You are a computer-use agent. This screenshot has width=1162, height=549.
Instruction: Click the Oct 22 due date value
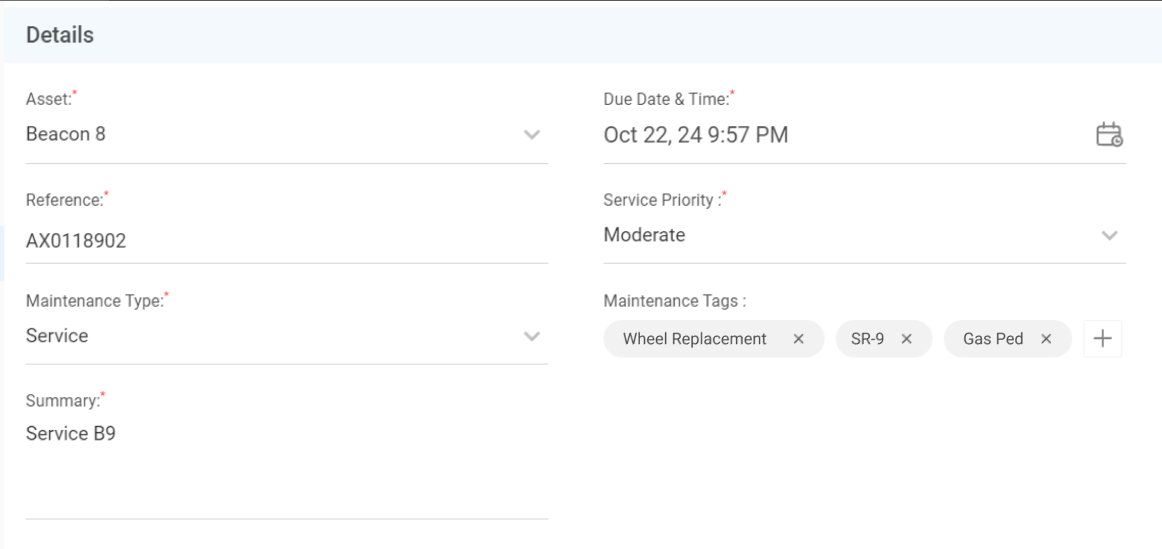(695, 135)
